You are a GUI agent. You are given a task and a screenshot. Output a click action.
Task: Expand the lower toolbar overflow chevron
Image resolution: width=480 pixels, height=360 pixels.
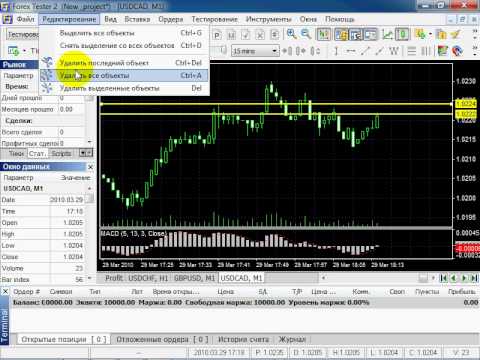click(475, 51)
